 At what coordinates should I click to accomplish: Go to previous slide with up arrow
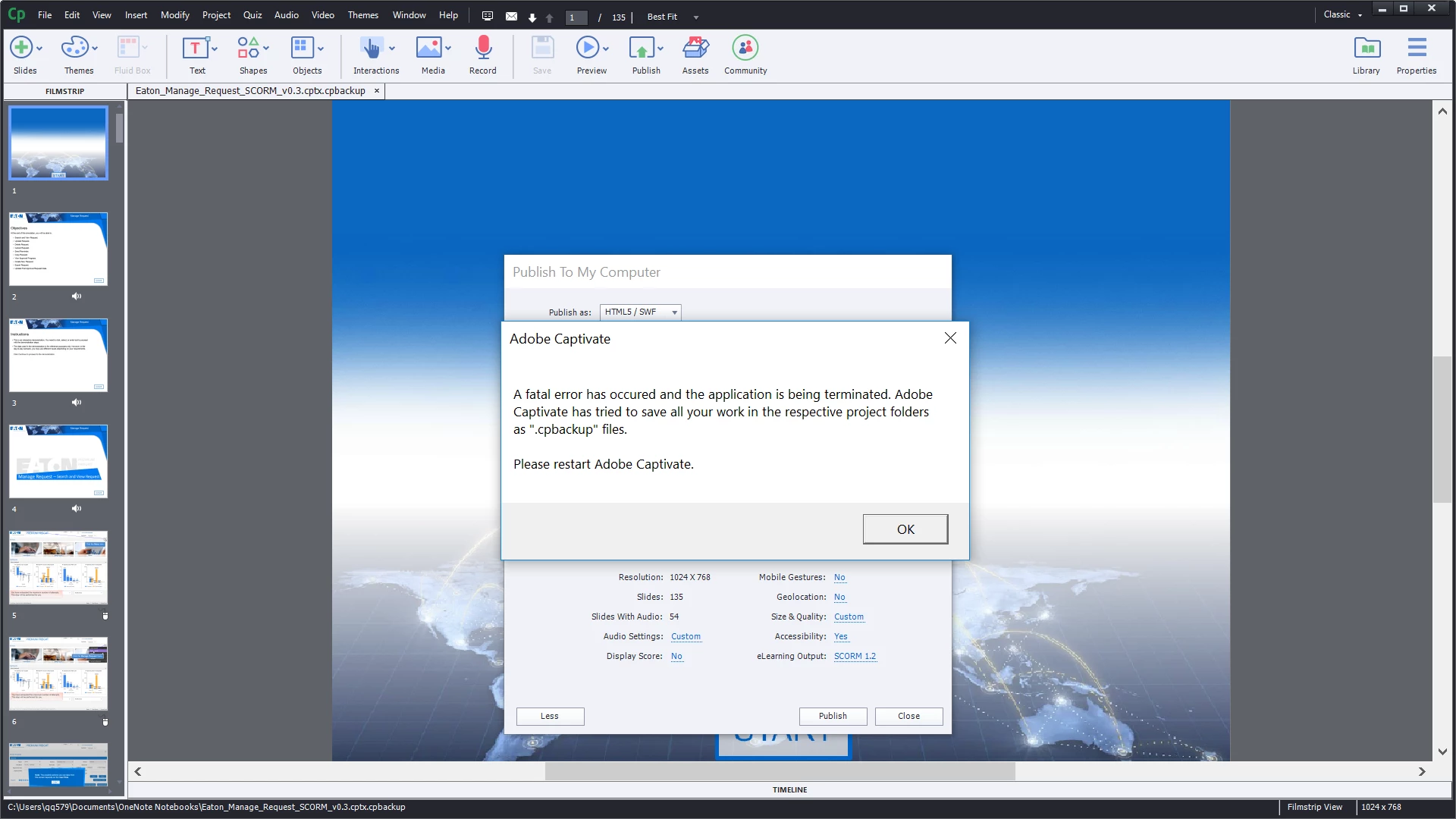[550, 17]
